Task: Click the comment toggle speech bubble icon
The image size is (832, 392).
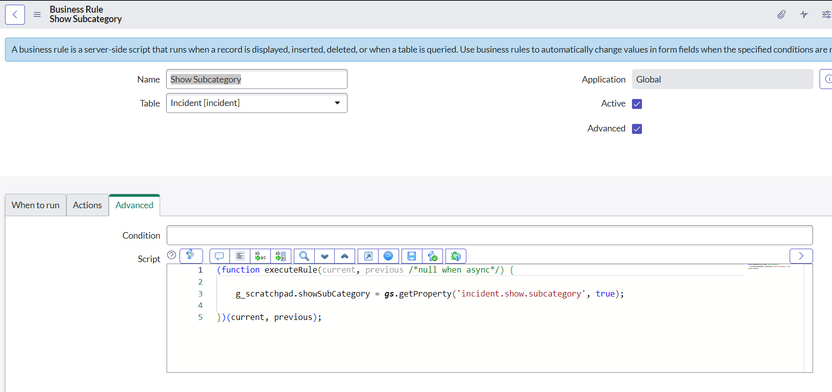Action: point(219,256)
